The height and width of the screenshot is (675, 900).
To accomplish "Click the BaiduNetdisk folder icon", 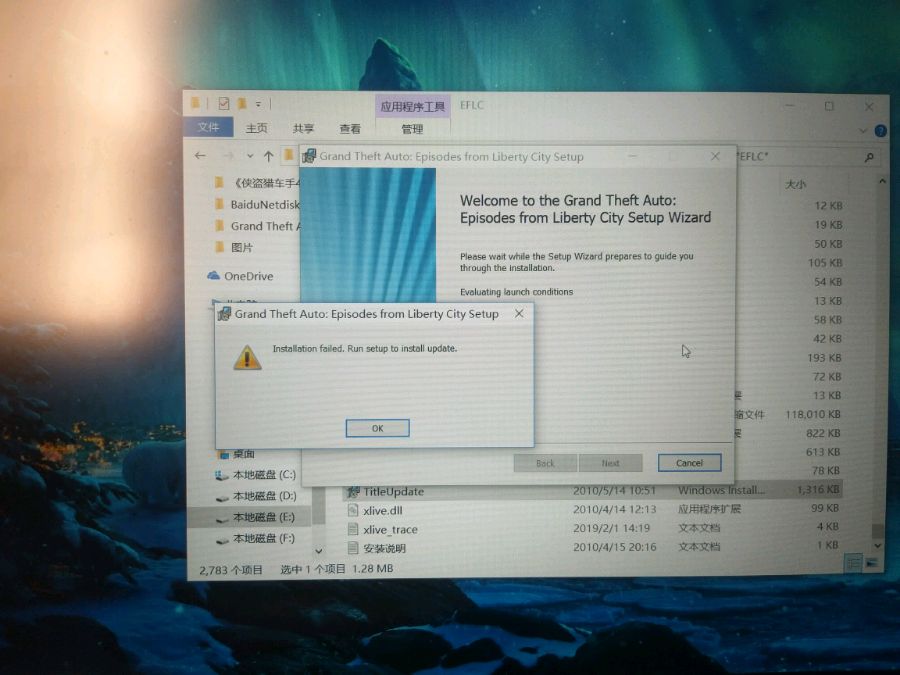I will [219, 204].
